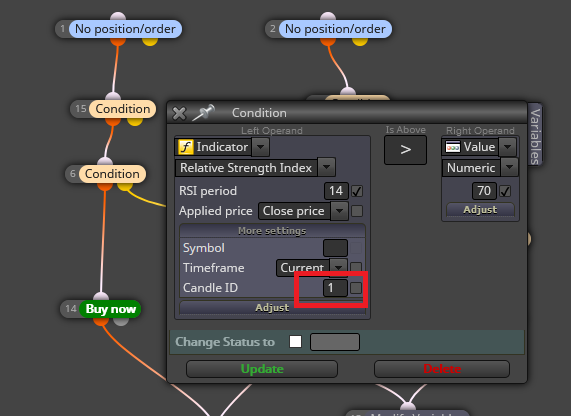Screen dimensions: 571x416
Task: Click Adjust button under Left Operand
Action: click(x=272, y=307)
